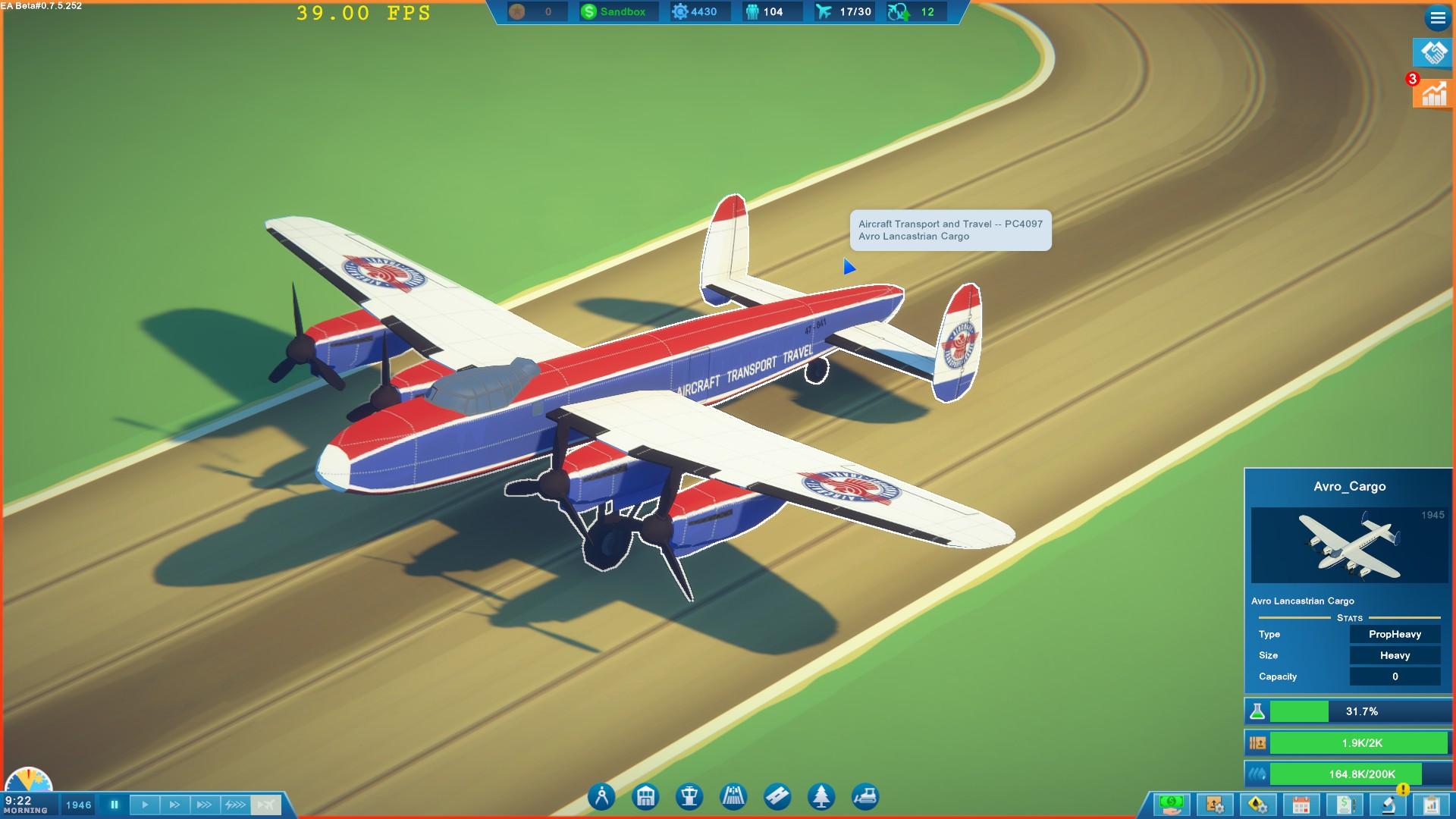Screen dimensions: 1456x819
Task: Open the runway build menu
Action: pyautogui.click(x=733, y=797)
